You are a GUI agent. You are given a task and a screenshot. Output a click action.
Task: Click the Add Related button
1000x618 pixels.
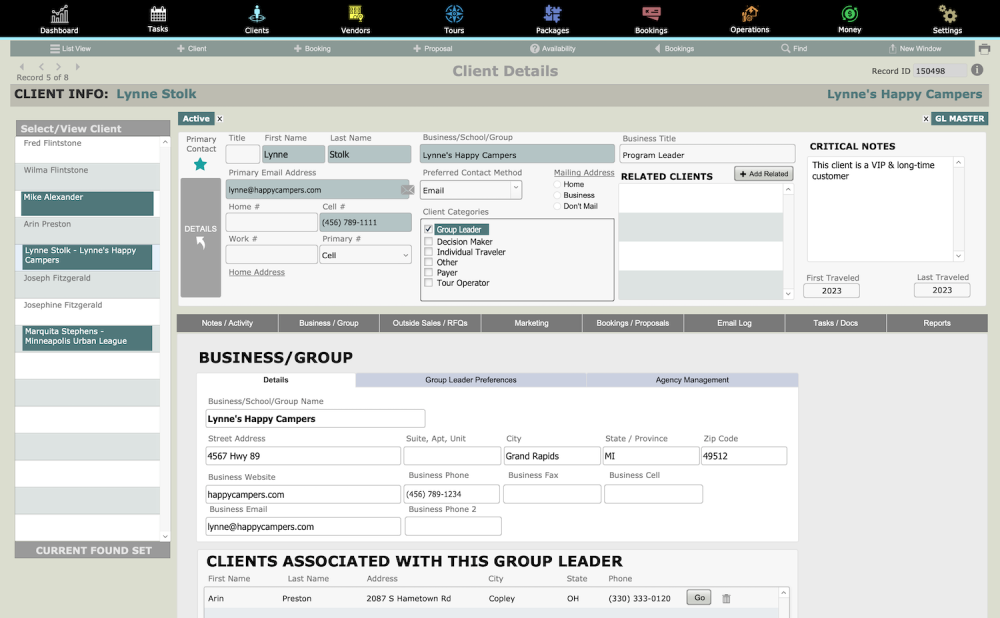[x=763, y=173]
